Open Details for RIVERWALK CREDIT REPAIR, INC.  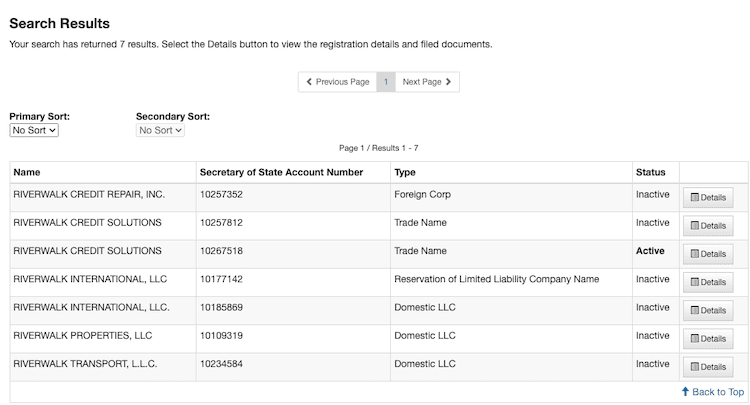pos(708,197)
